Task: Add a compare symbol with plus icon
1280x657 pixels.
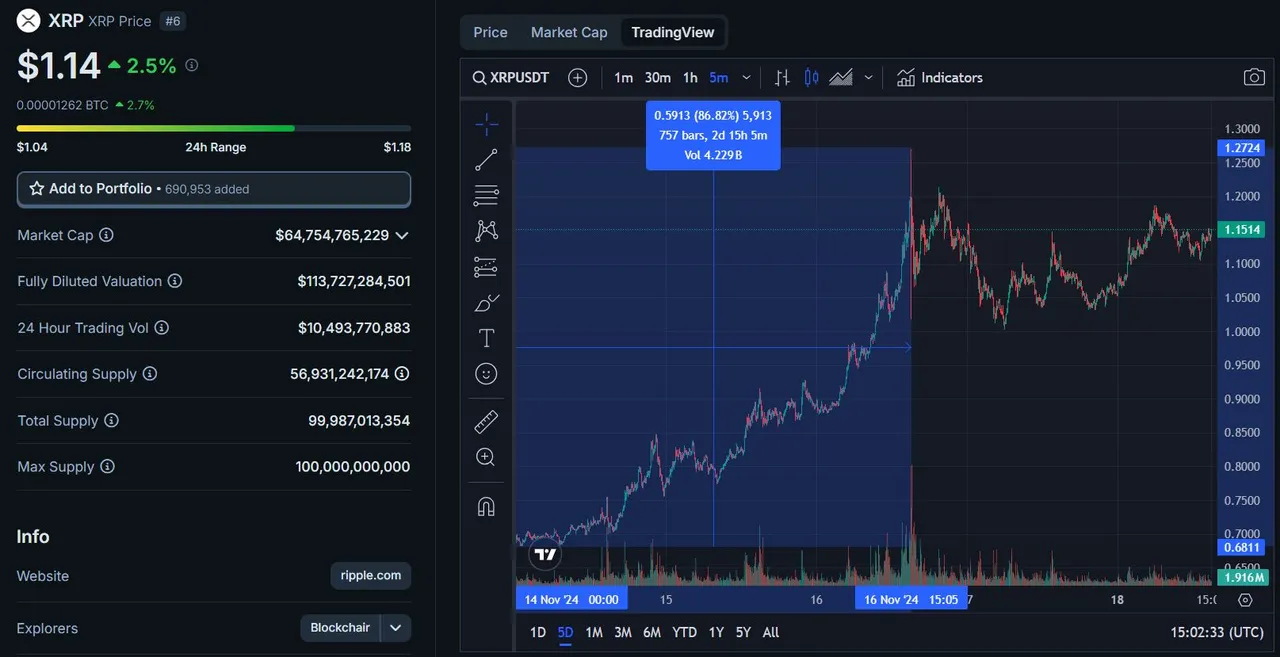Action: pos(577,78)
